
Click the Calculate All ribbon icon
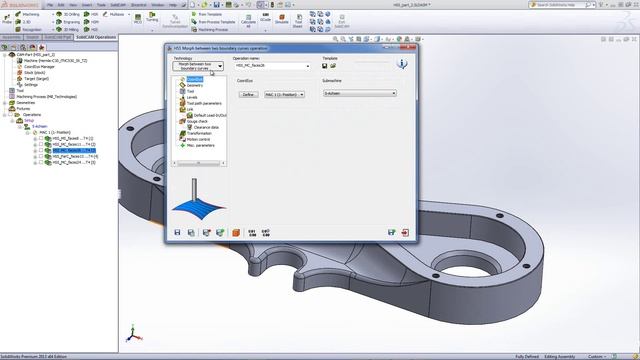click(248, 21)
